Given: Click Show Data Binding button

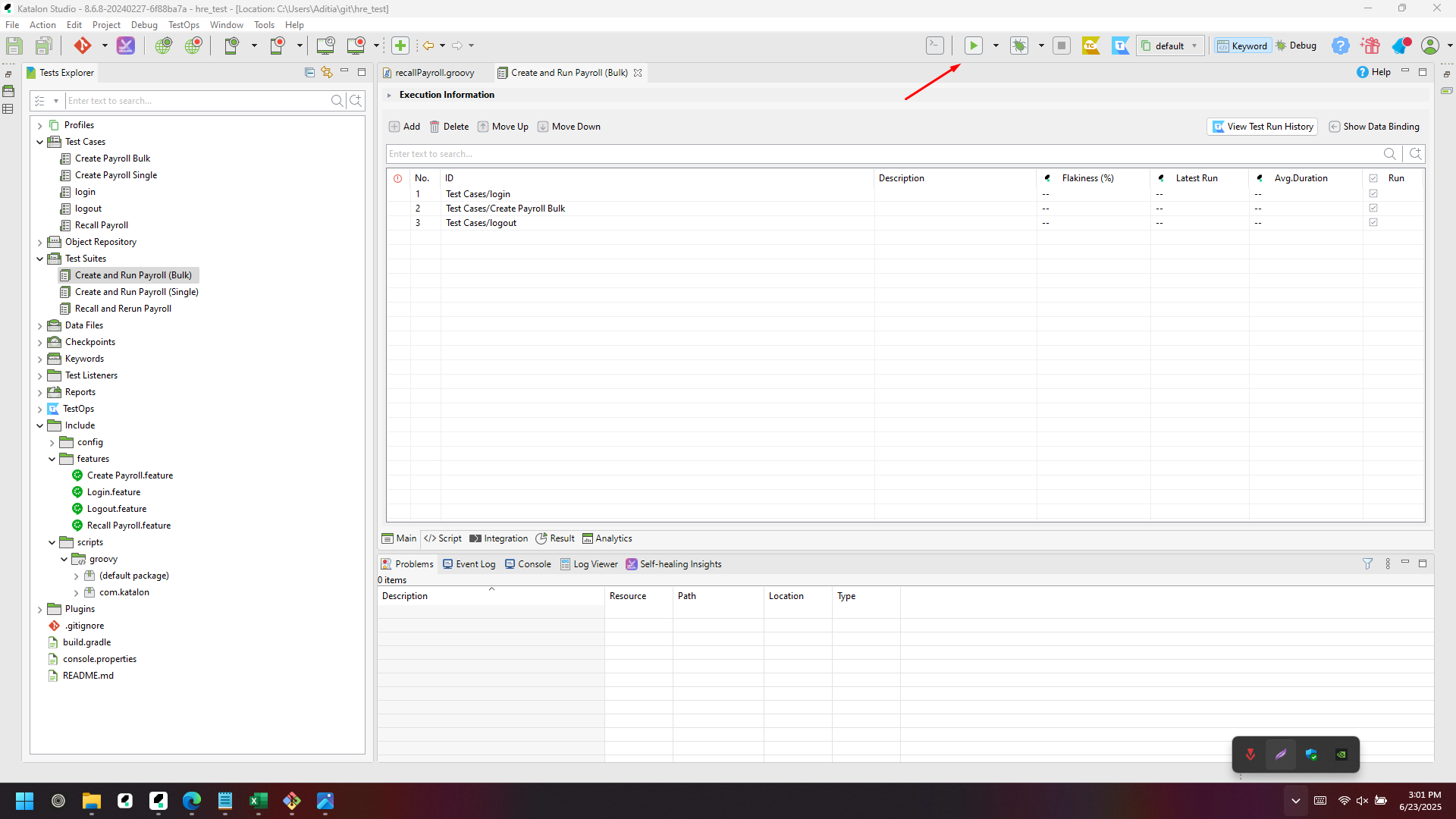Looking at the screenshot, I should [x=1374, y=127].
